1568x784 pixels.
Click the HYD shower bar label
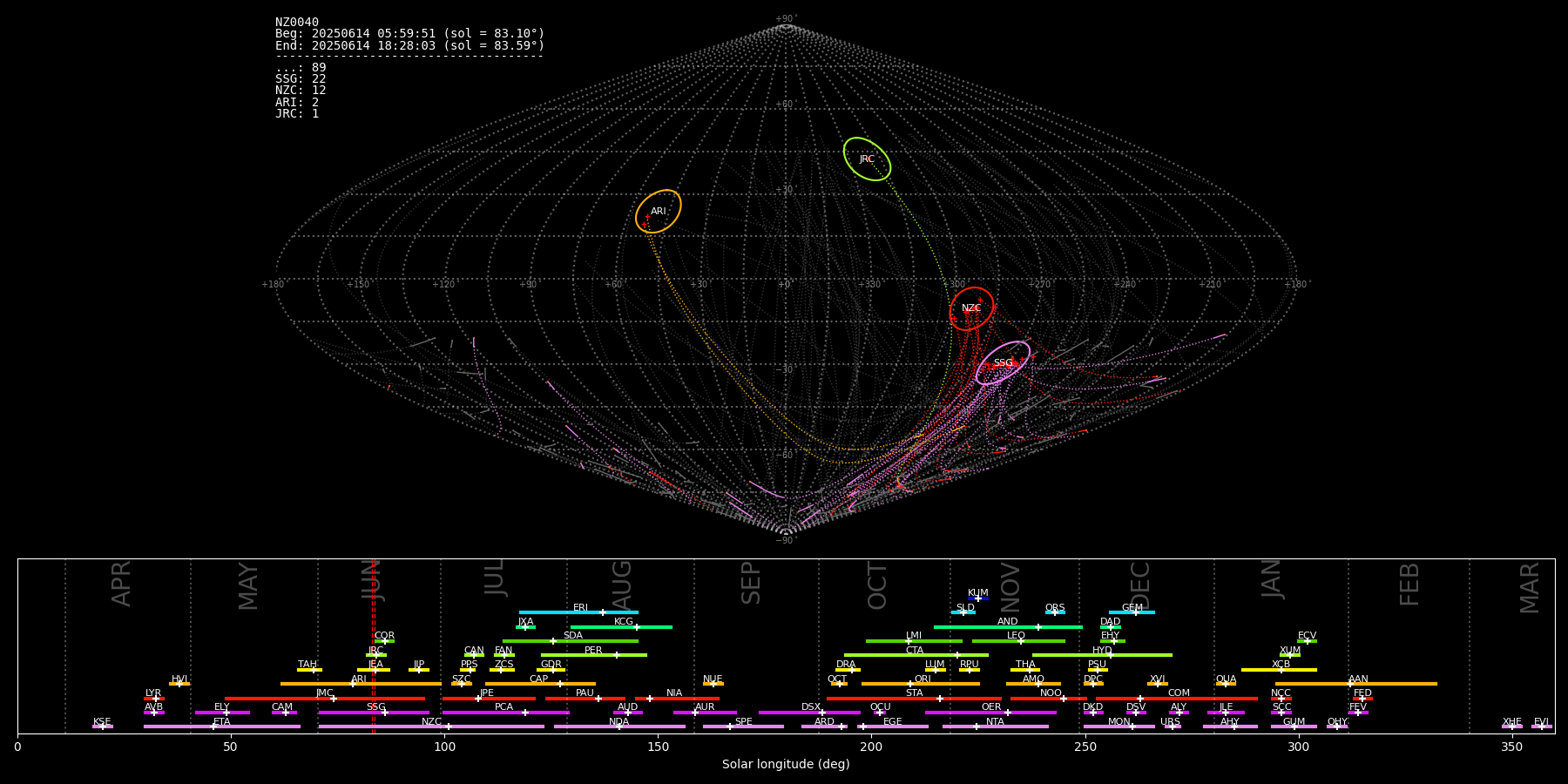click(x=1102, y=651)
